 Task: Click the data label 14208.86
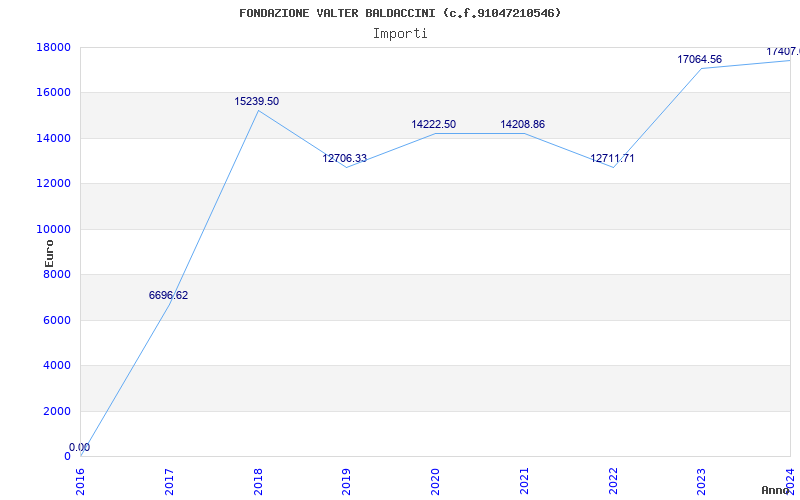pos(522,124)
